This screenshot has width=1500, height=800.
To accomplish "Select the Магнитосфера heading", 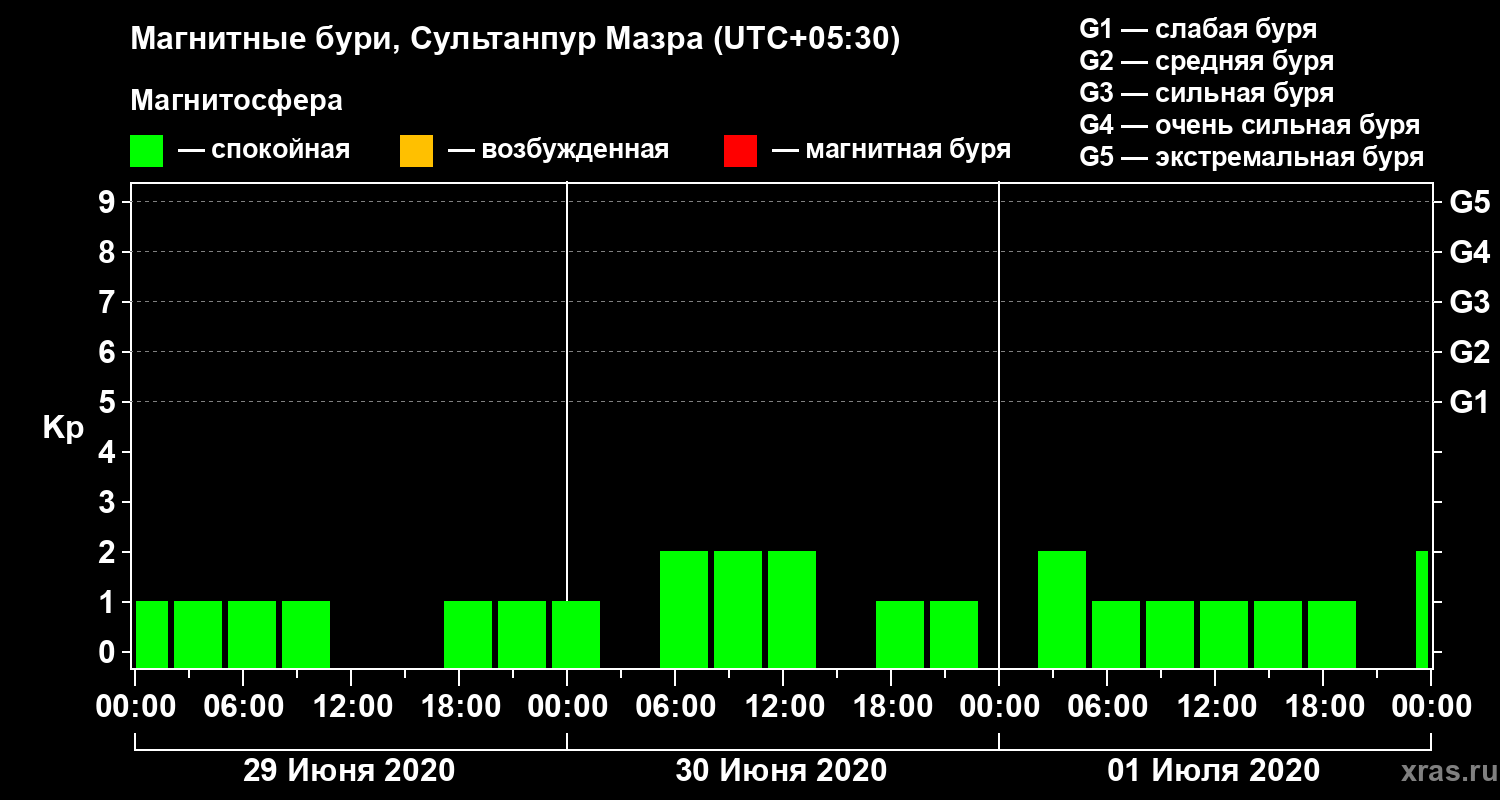I will [x=236, y=100].
